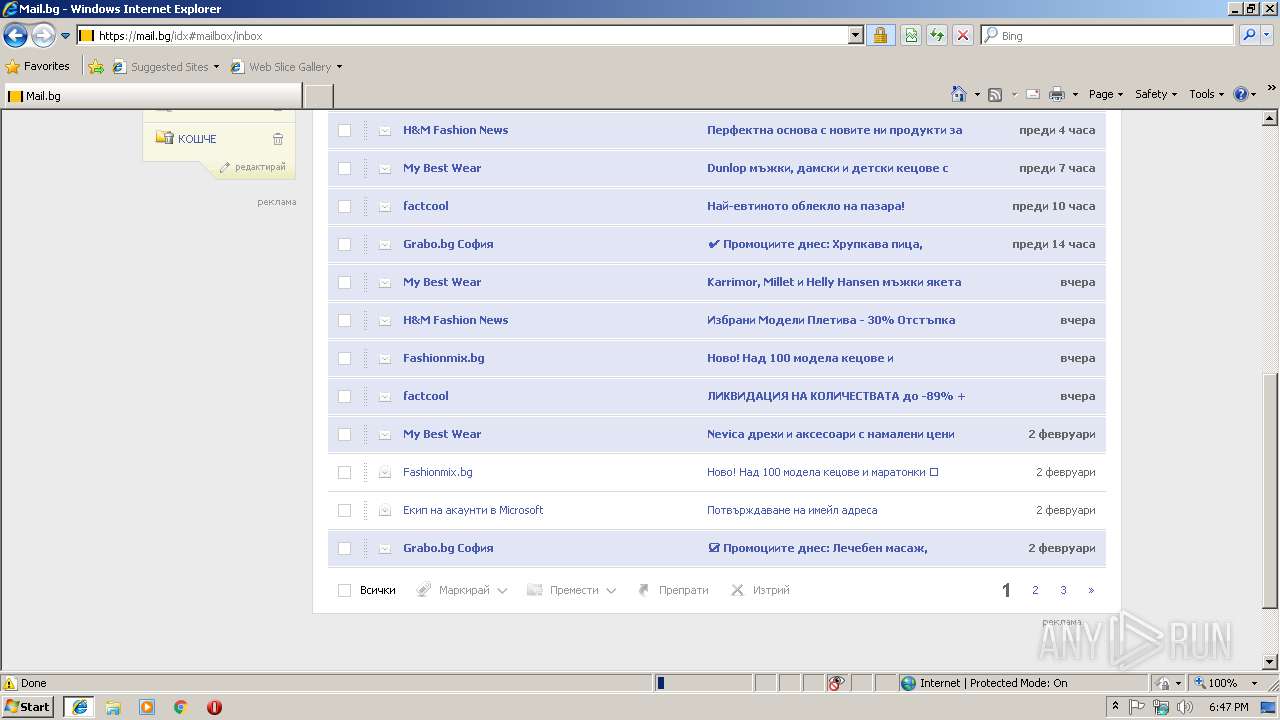This screenshot has height=720, width=1280.
Task: Click the Print icon in command bar
Action: click(x=1057, y=94)
